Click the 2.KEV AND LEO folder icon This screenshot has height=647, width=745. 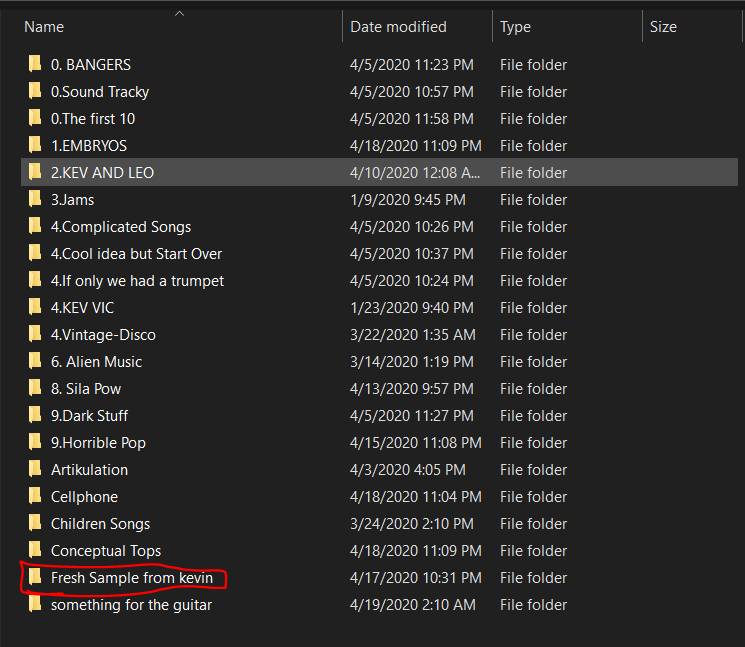[x=35, y=172]
